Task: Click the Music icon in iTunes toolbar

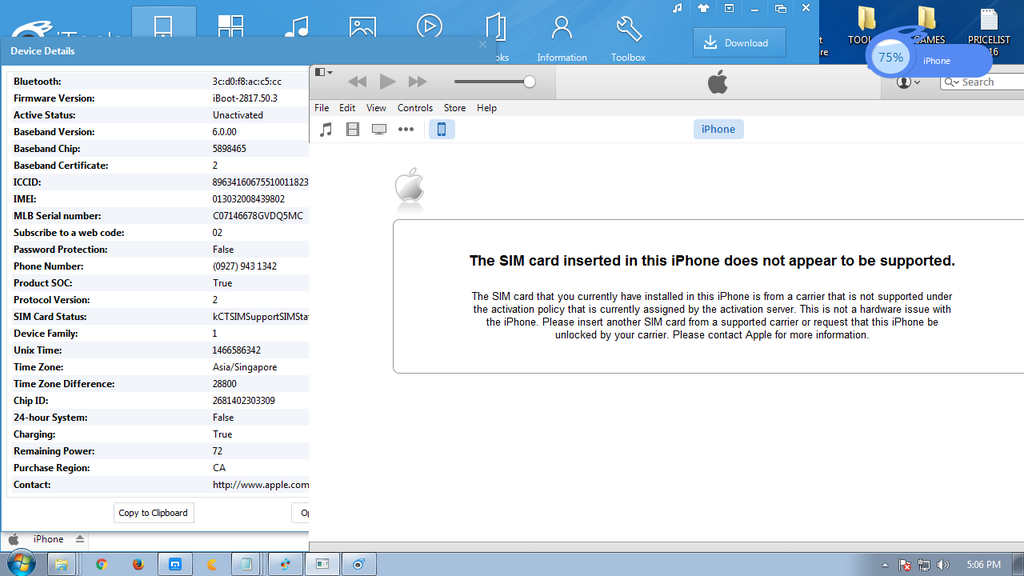Action: pyautogui.click(x=325, y=129)
